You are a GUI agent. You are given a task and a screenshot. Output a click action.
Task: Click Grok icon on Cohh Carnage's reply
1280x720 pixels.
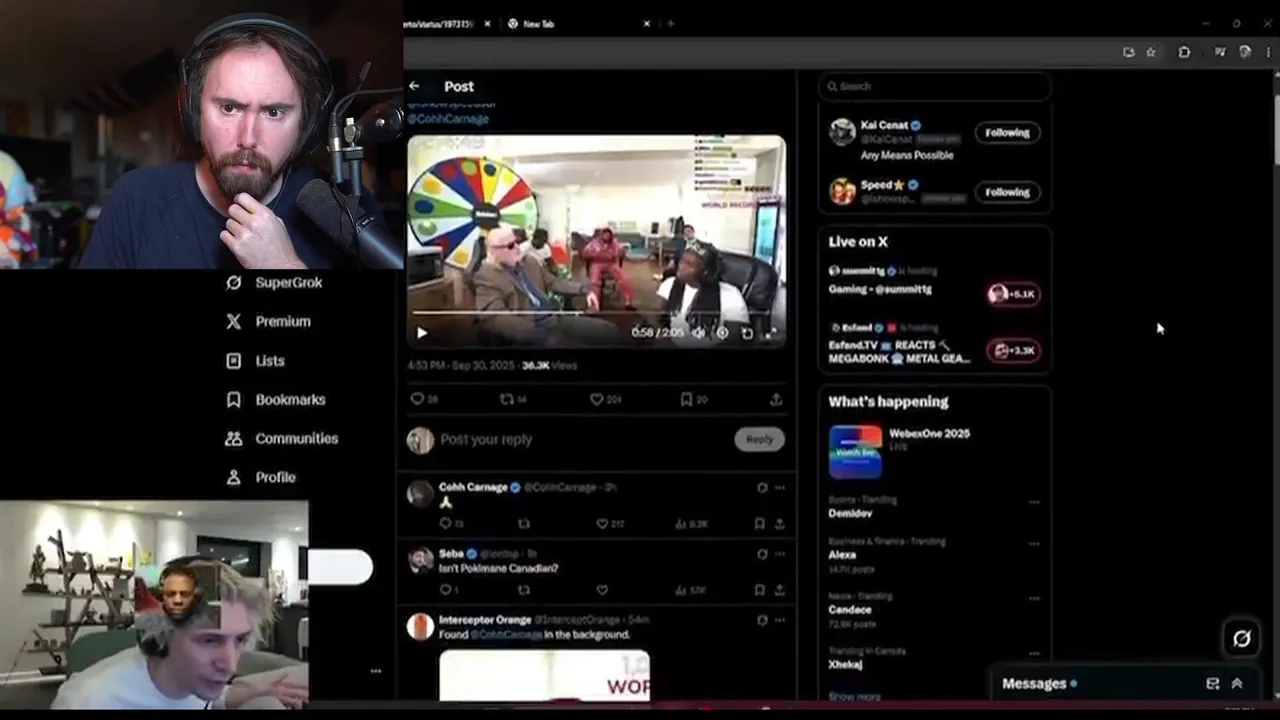coord(762,488)
